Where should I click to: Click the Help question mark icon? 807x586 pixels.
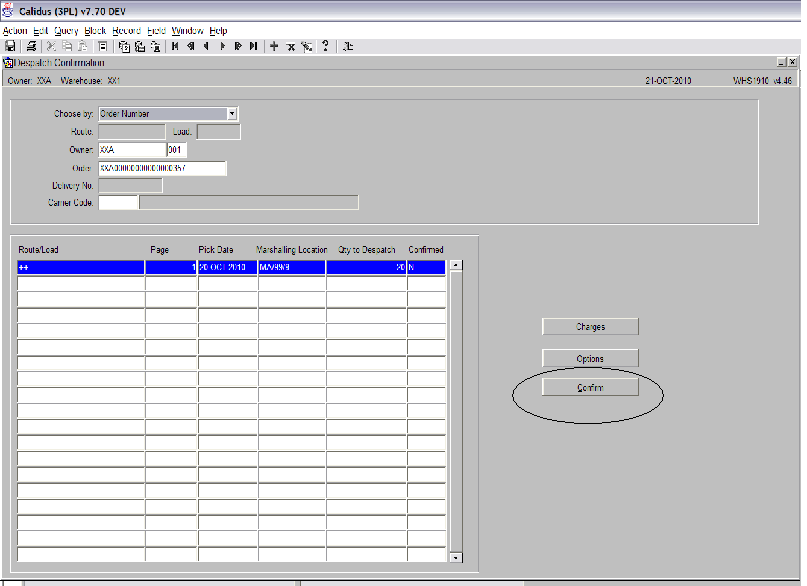point(325,46)
